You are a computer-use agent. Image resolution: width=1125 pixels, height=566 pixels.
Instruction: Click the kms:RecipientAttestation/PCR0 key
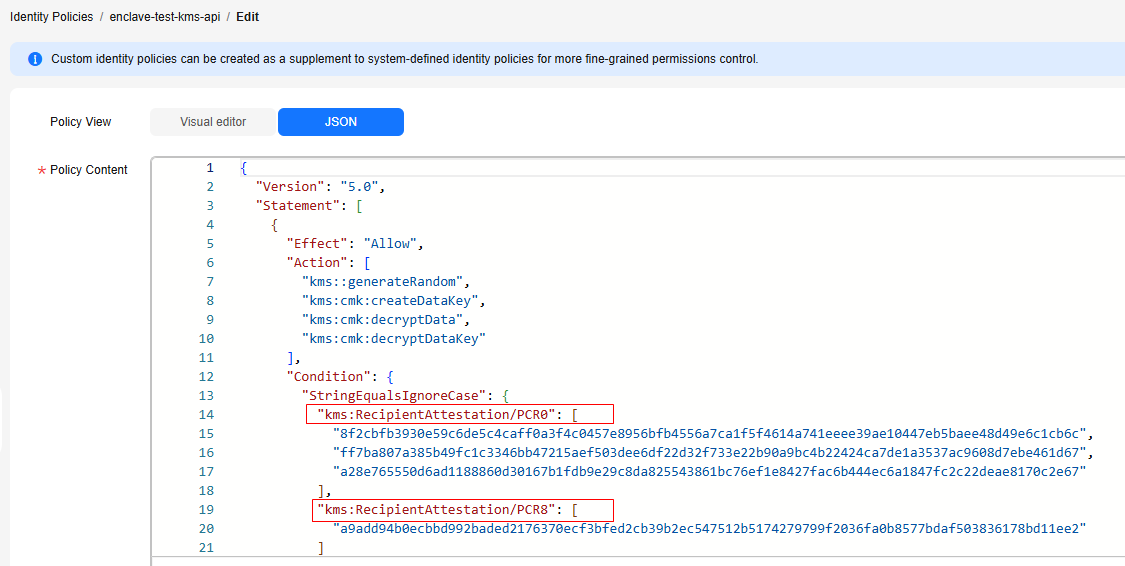437,414
